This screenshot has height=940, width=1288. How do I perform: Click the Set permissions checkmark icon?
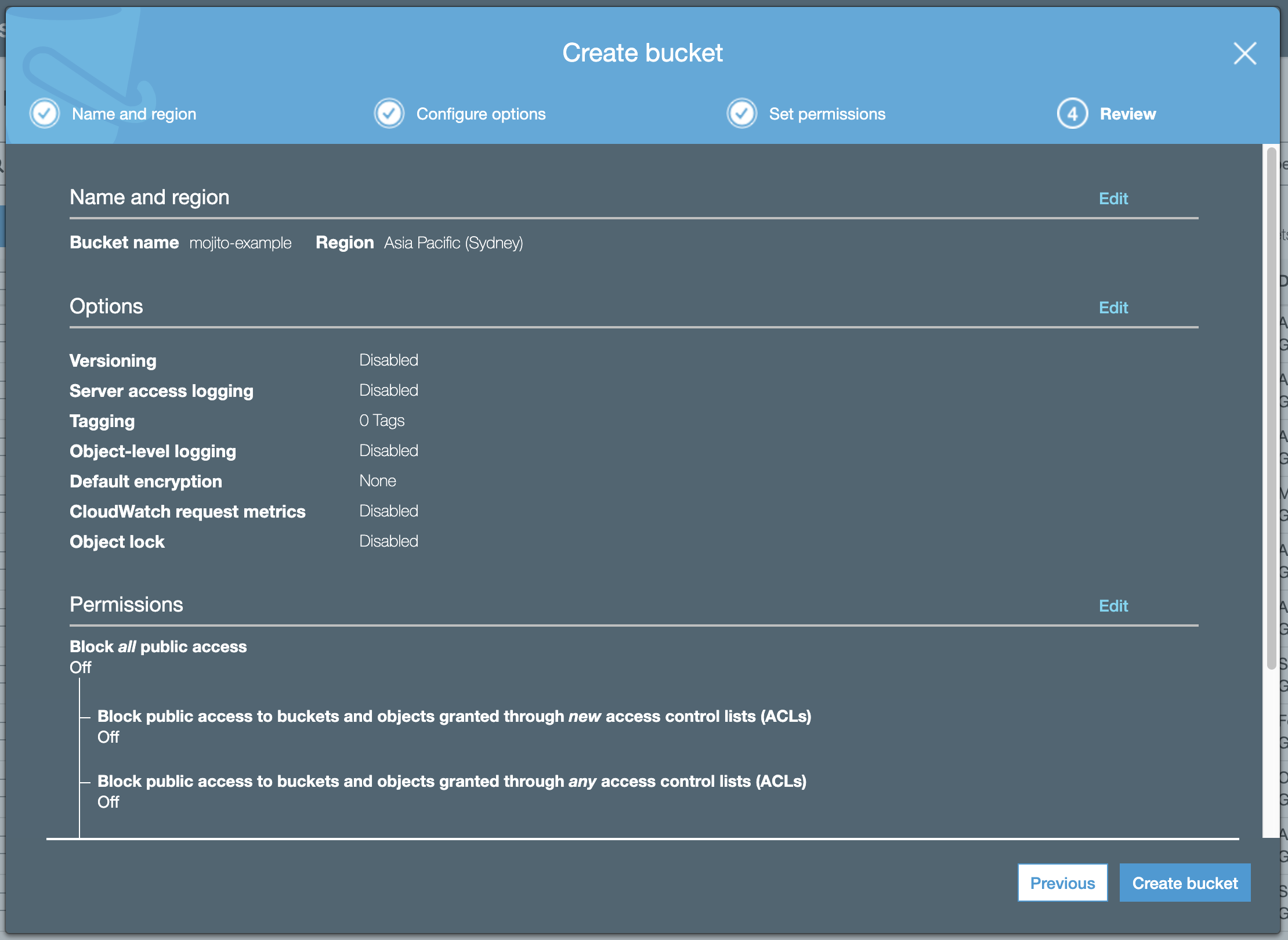(x=743, y=113)
